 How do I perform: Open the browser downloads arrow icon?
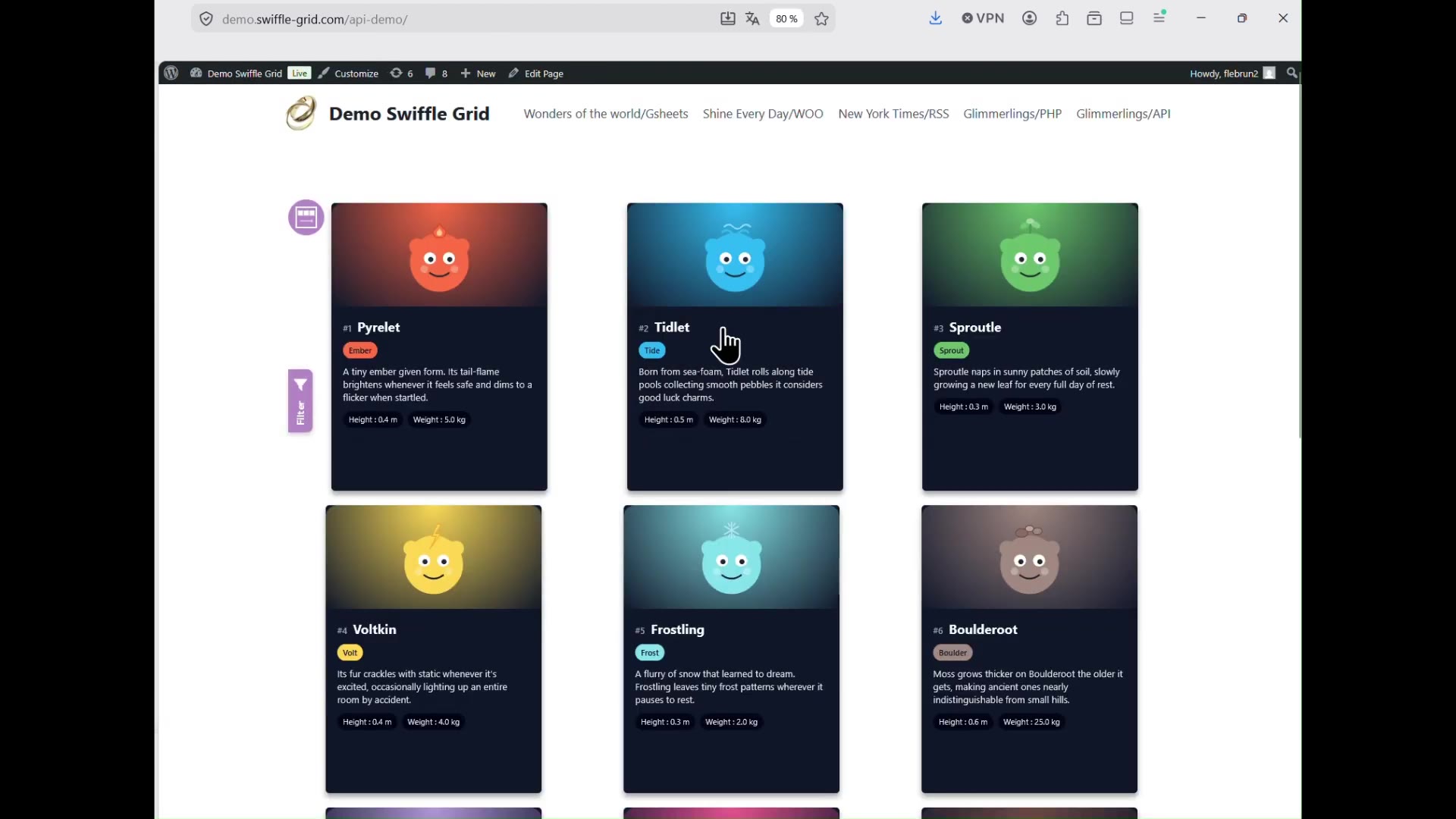(x=936, y=18)
